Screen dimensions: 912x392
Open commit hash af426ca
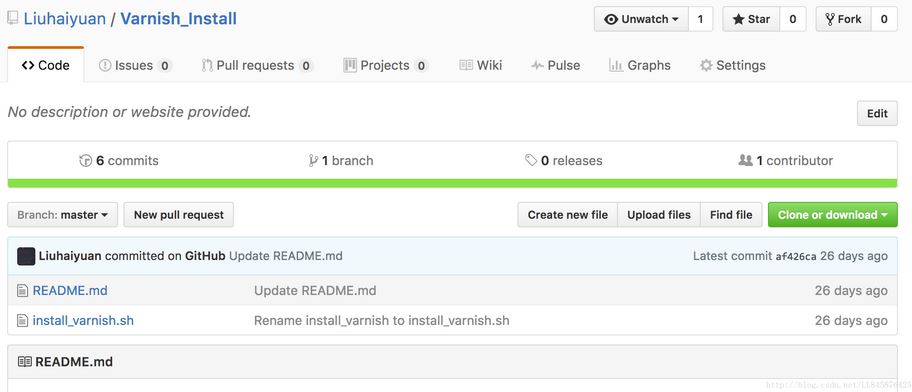[x=796, y=256]
